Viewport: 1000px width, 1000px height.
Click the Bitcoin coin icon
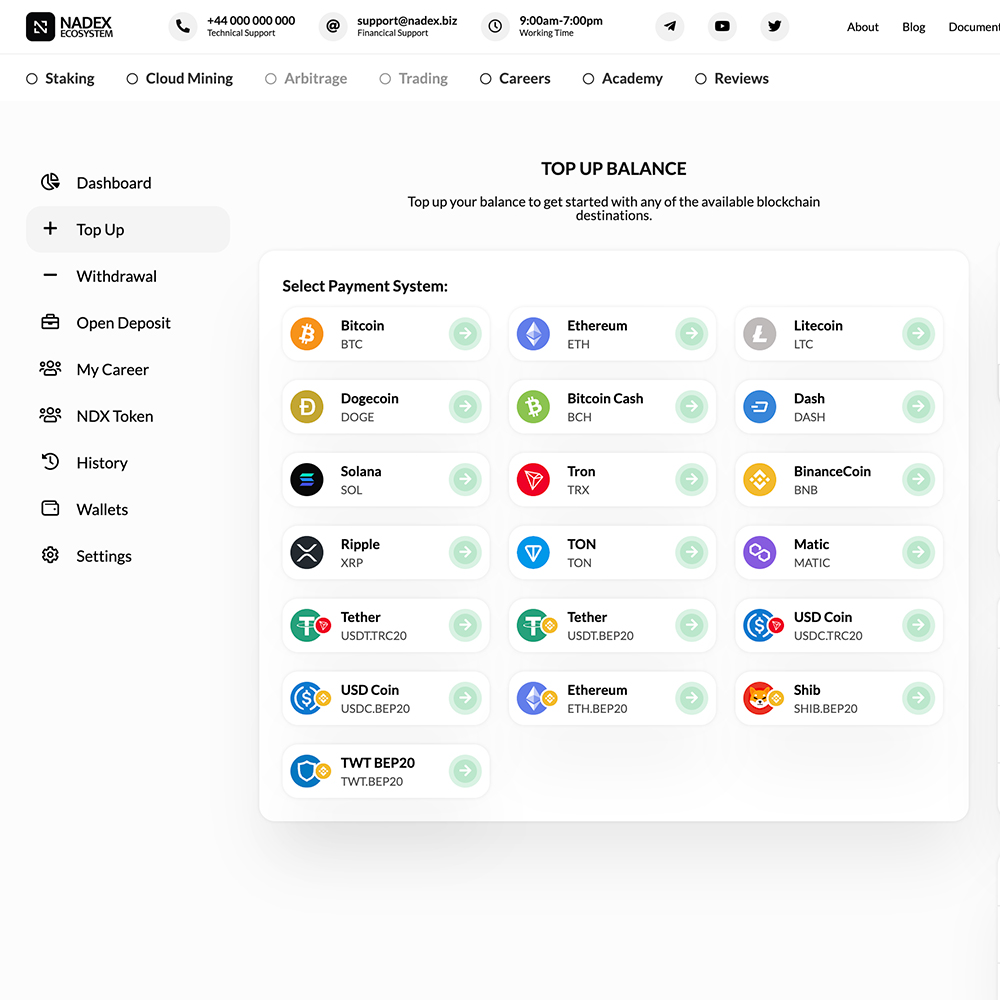pos(307,334)
